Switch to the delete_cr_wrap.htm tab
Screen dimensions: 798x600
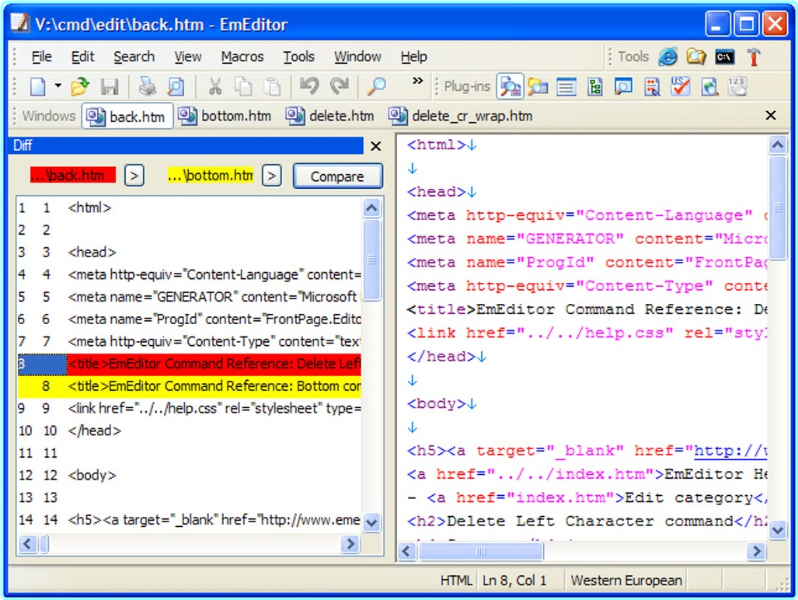(x=461, y=116)
